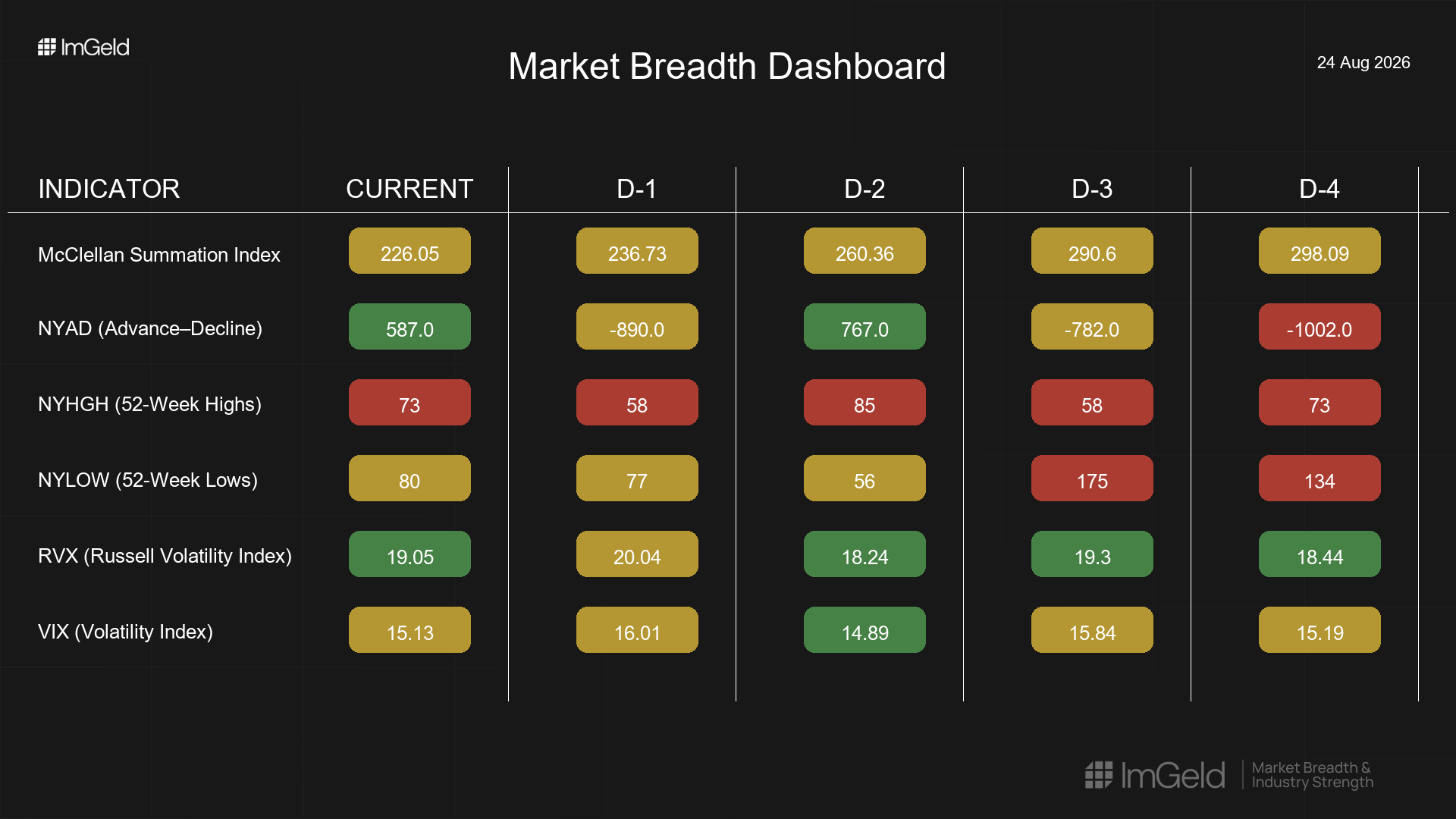Image resolution: width=1456 pixels, height=819 pixels.
Task: Click the RVX D-1 value 20.04
Action: [x=637, y=554]
